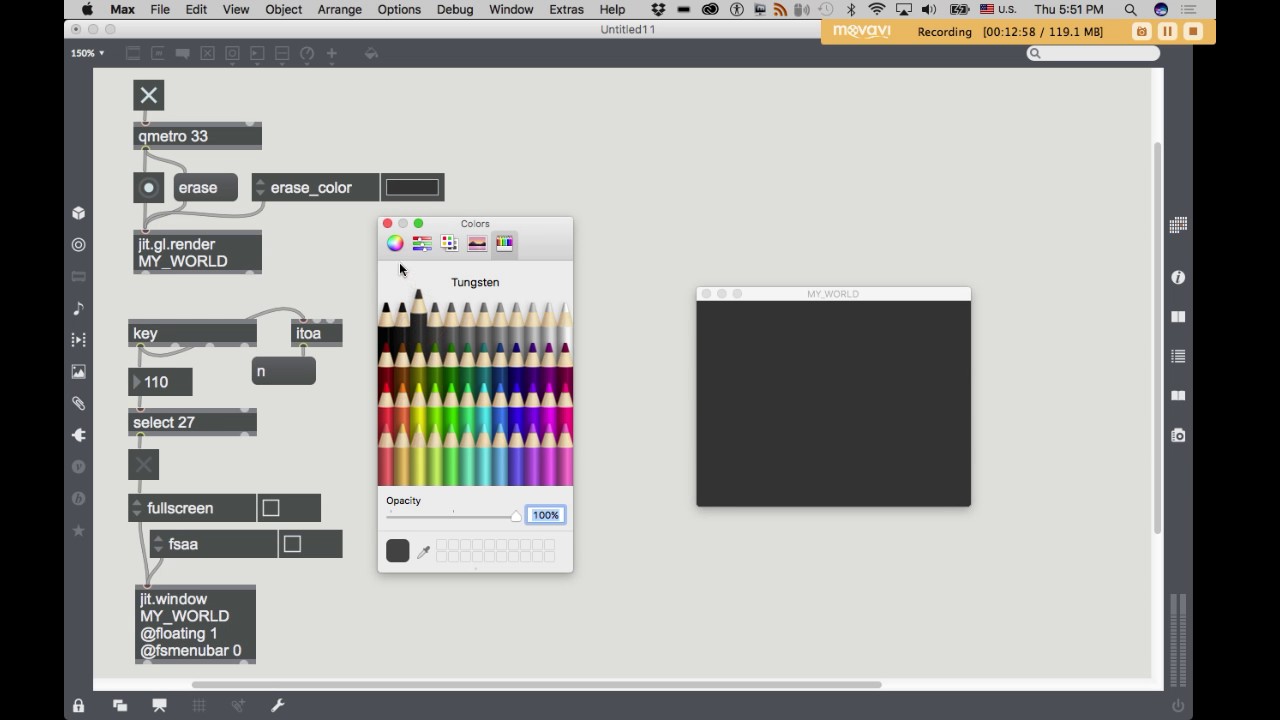Open the dial object dropdown in top toolbar
Image resolution: width=1280 pixels, height=720 pixels.
click(x=307, y=53)
